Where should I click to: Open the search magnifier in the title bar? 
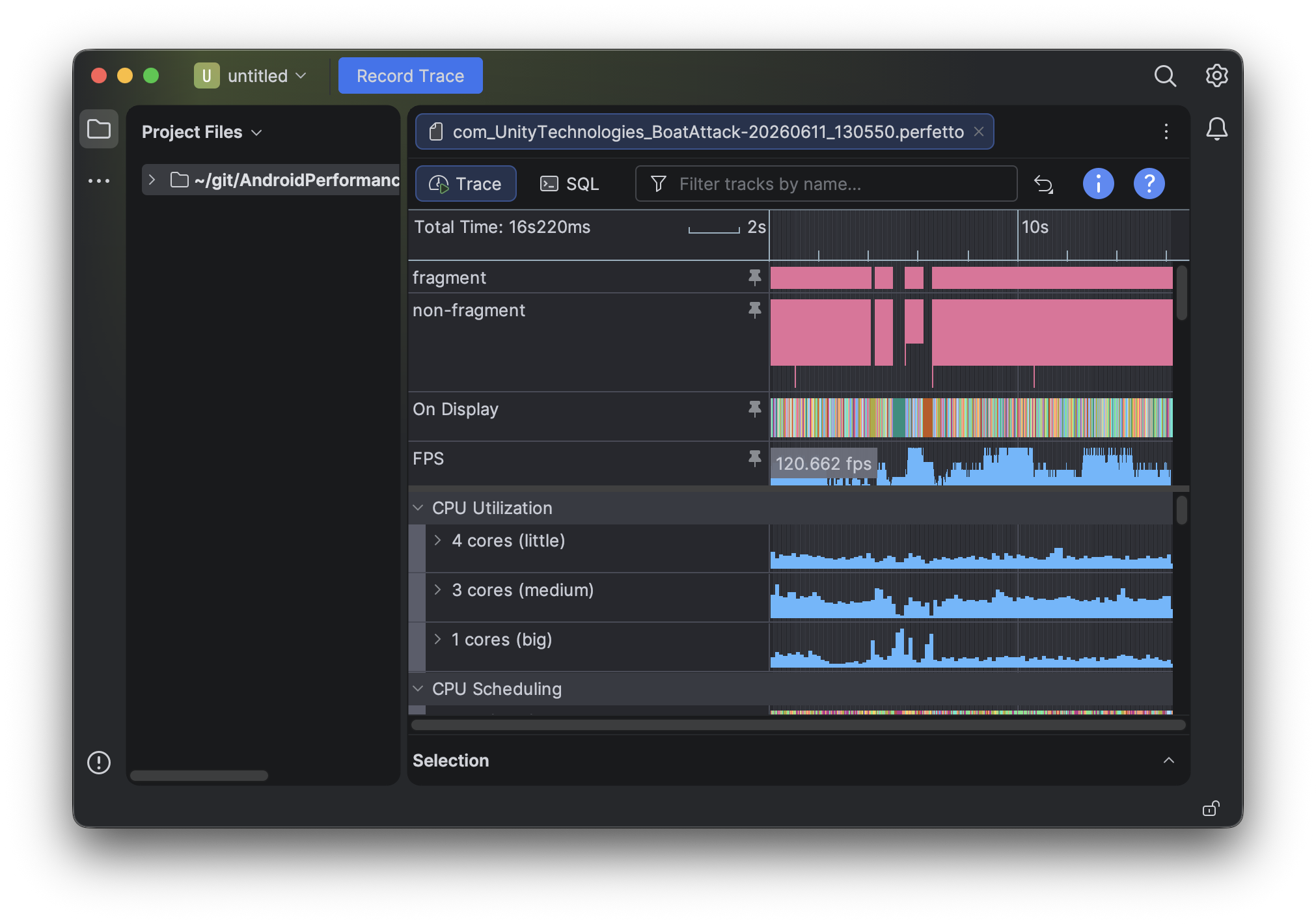1165,76
